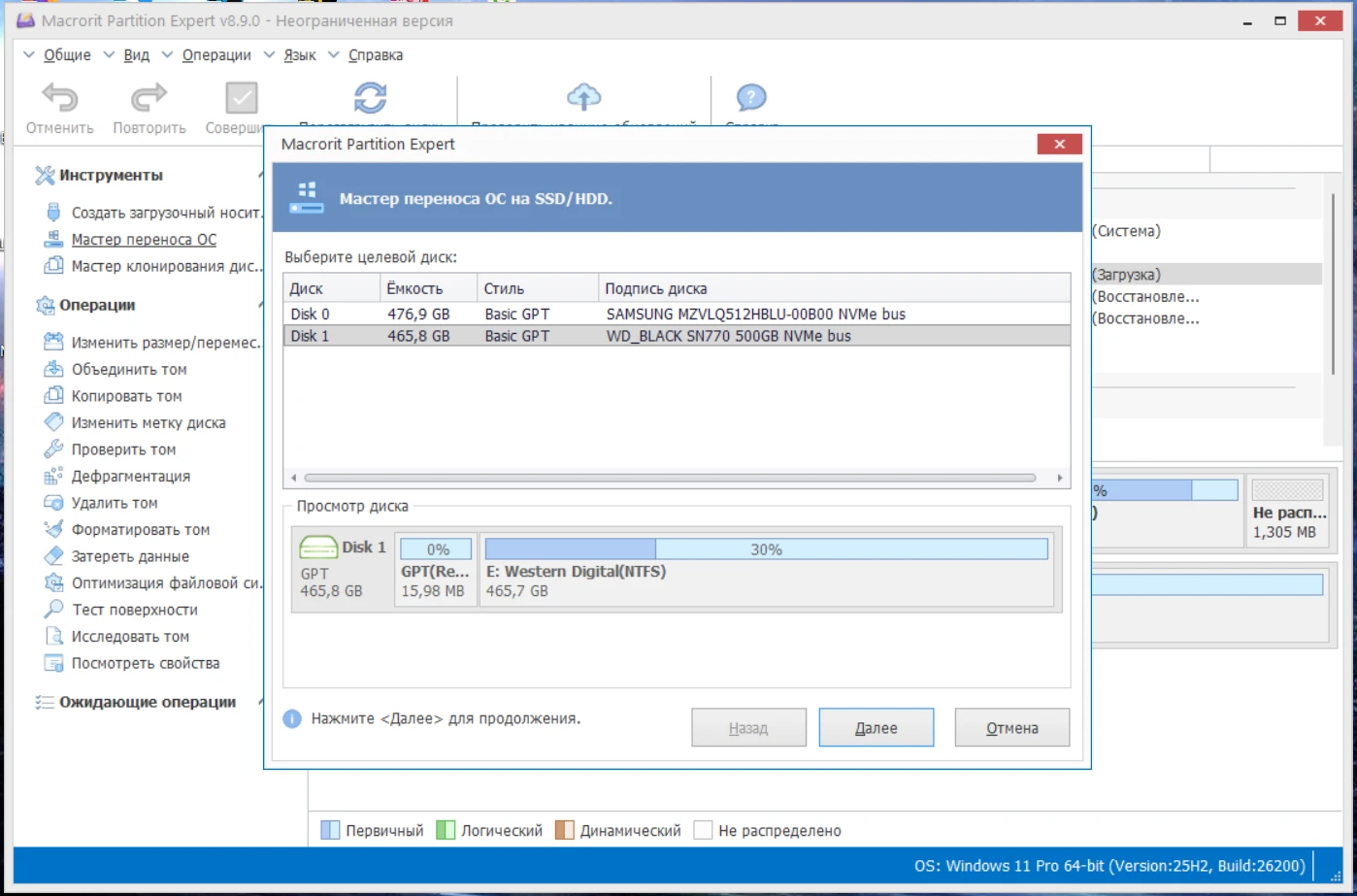The height and width of the screenshot is (896, 1357).
Task: Open the Справка dropdown menu
Action: tap(375, 55)
